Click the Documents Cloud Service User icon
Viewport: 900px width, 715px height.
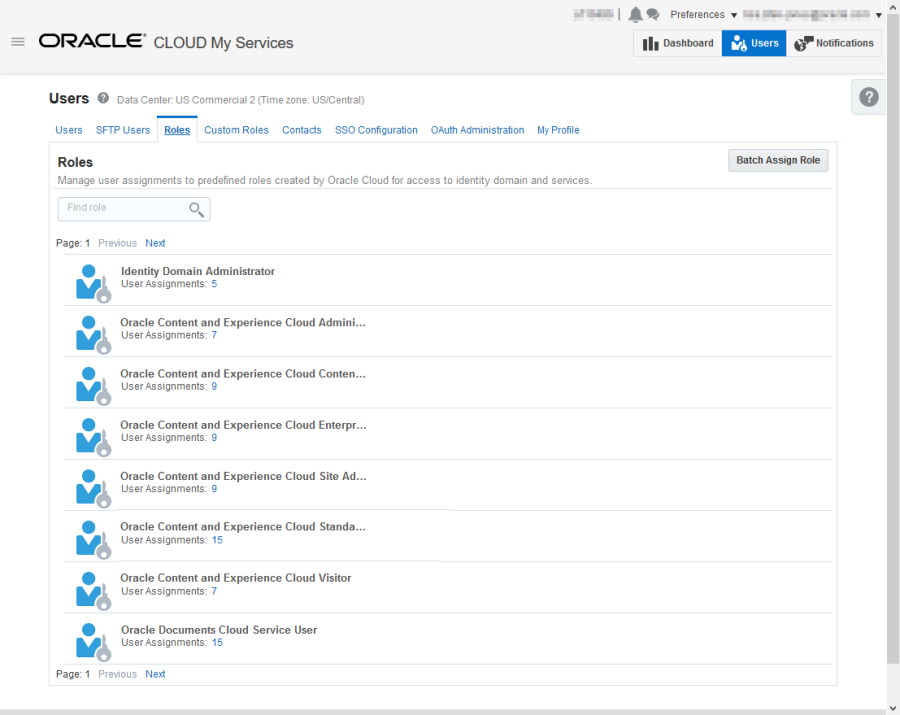tap(93, 642)
